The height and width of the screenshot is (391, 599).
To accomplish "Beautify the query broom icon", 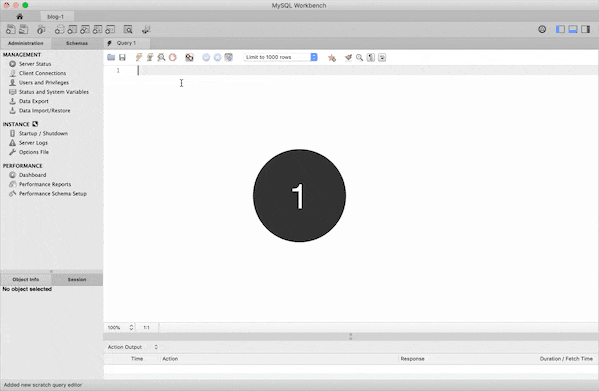I will [x=348, y=57].
